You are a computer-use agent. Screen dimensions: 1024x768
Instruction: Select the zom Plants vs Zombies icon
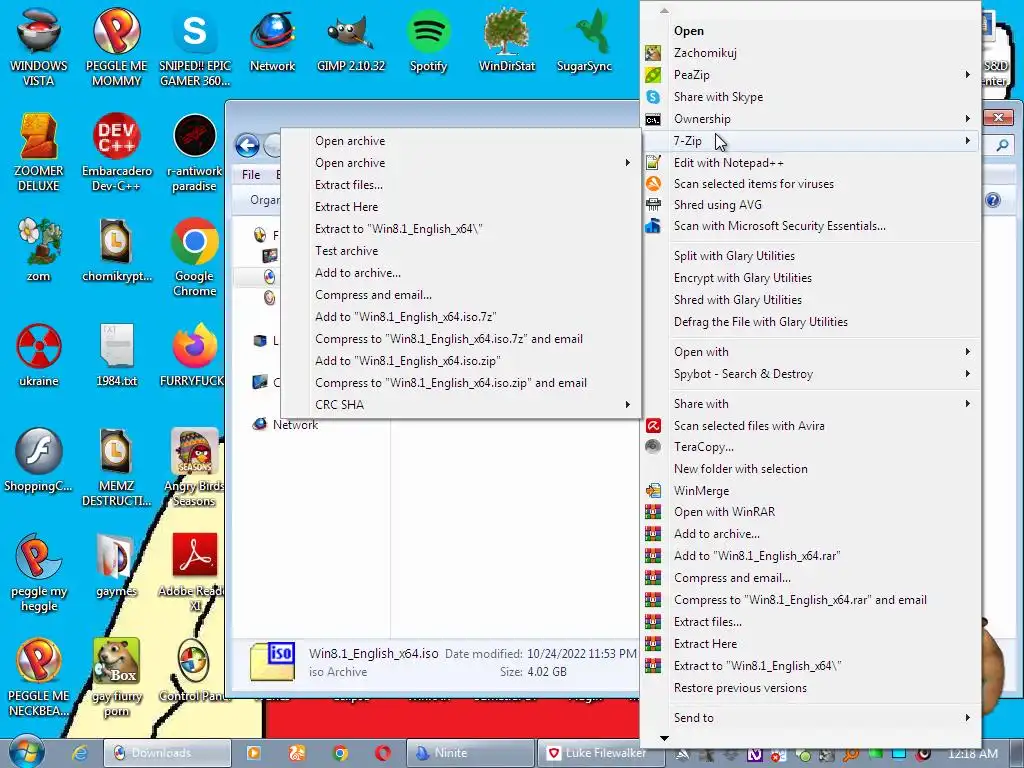pos(39,251)
